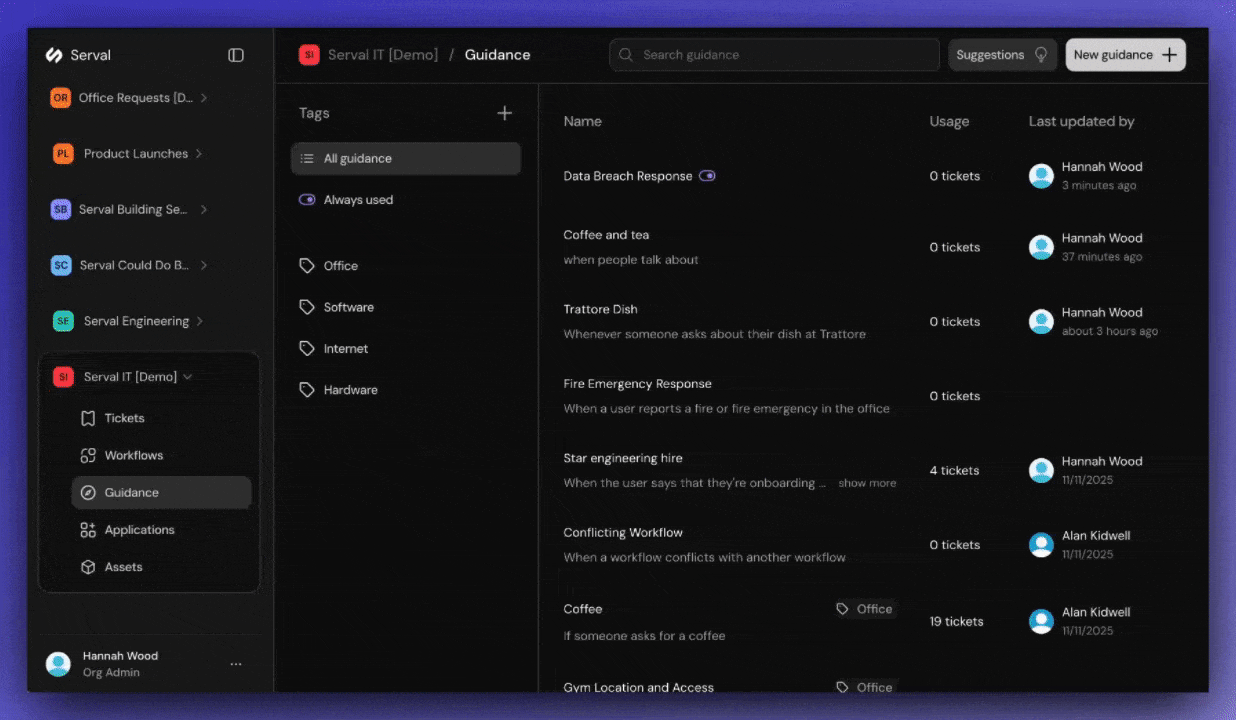
Task: Open the Coffee and tea guidance
Action: click(x=606, y=235)
